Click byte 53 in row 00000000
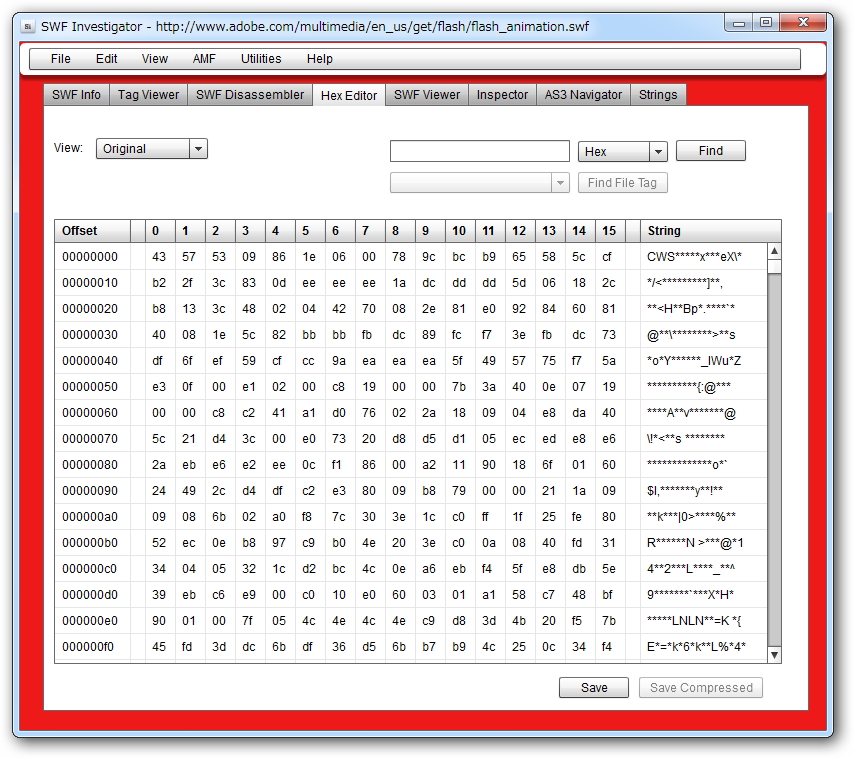Image resolution: width=854 pixels, height=758 pixels. pos(219,256)
